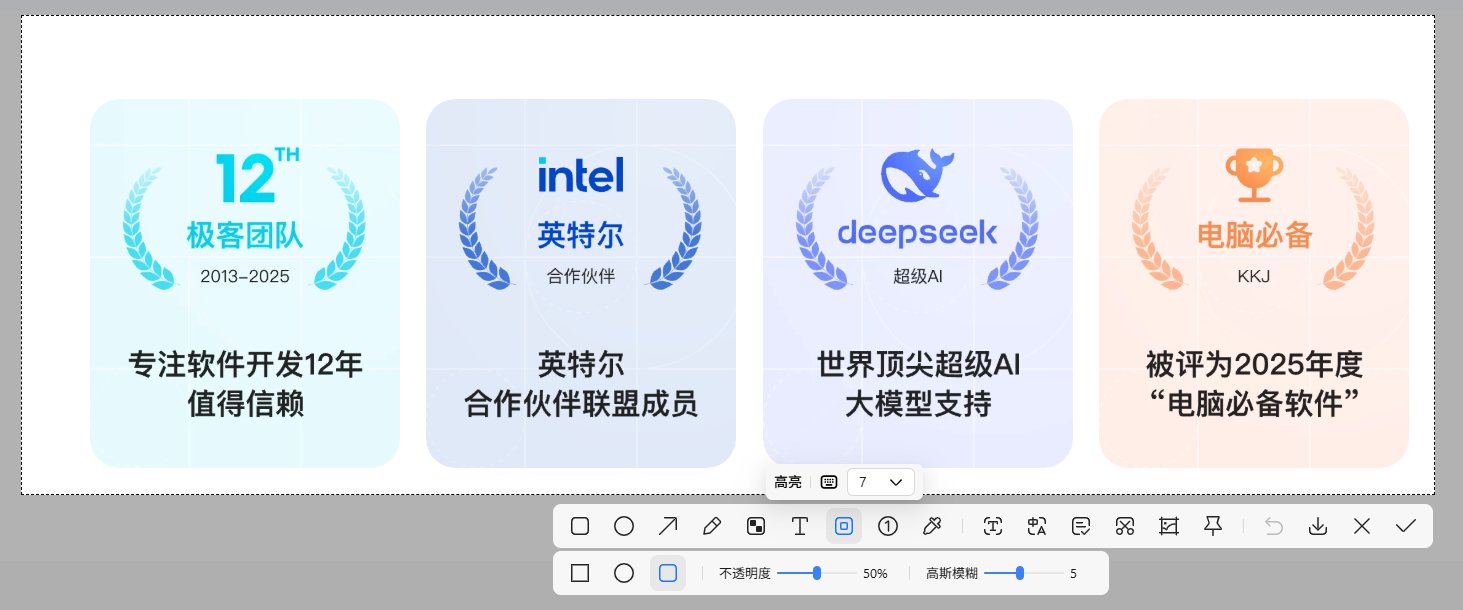
Task: Click the text 被评为2025年度
Action: click(1254, 364)
